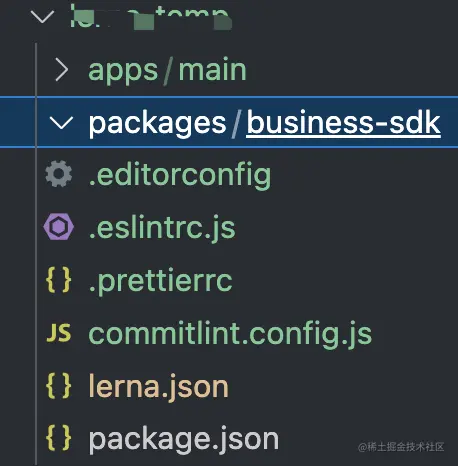The image size is (458, 466).
Task: Expand the apps/main folder chevron
Action: [62, 70]
